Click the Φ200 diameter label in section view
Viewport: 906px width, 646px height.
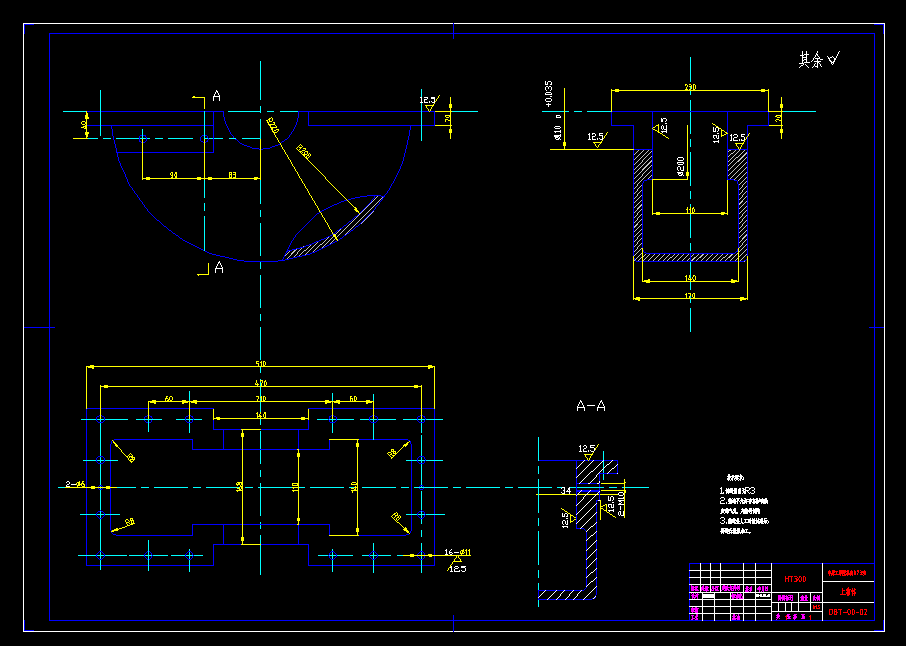(x=679, y=165)
